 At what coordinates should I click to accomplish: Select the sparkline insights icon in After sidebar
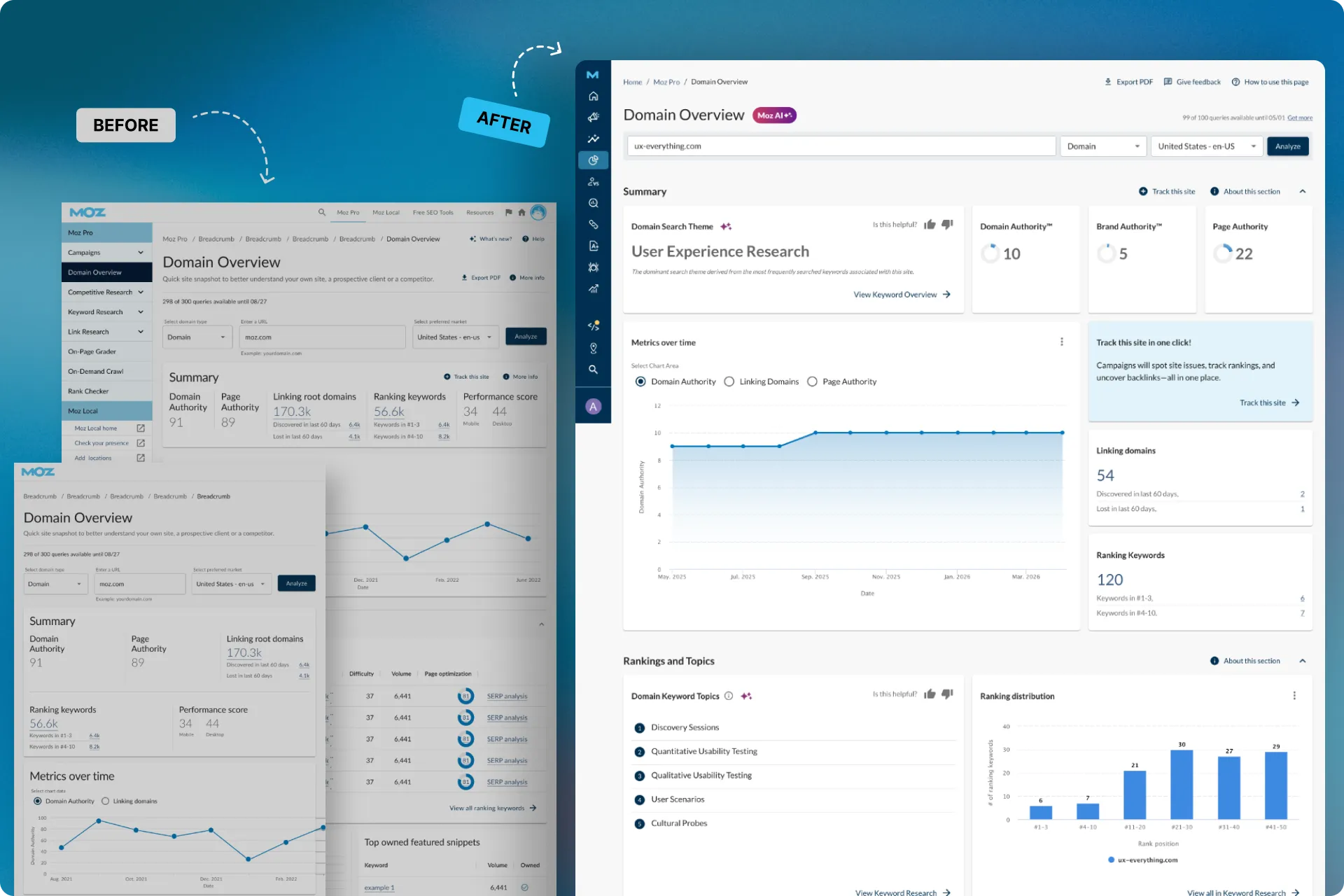[593, 139]
